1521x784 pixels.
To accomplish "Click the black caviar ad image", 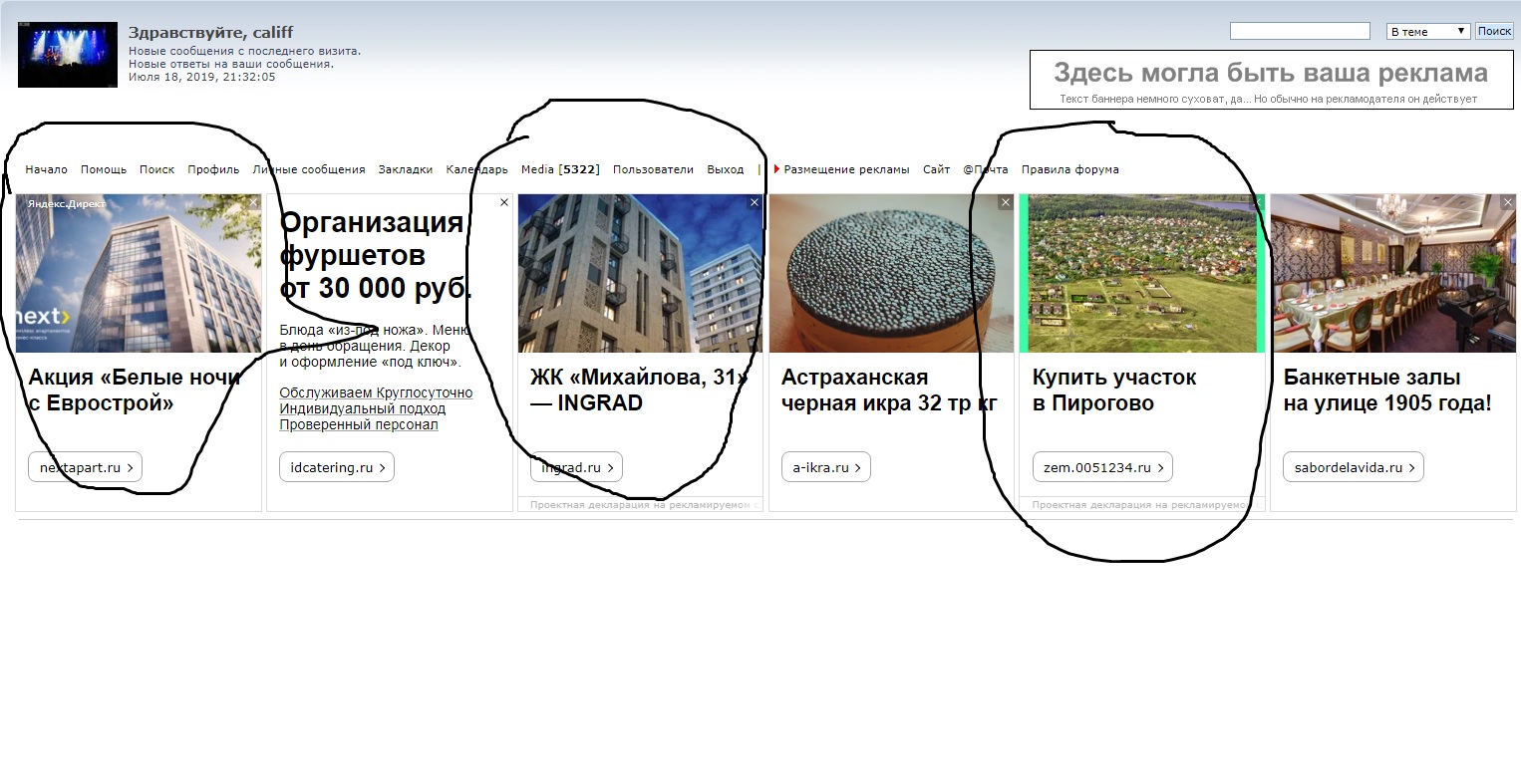I will 892,273.
